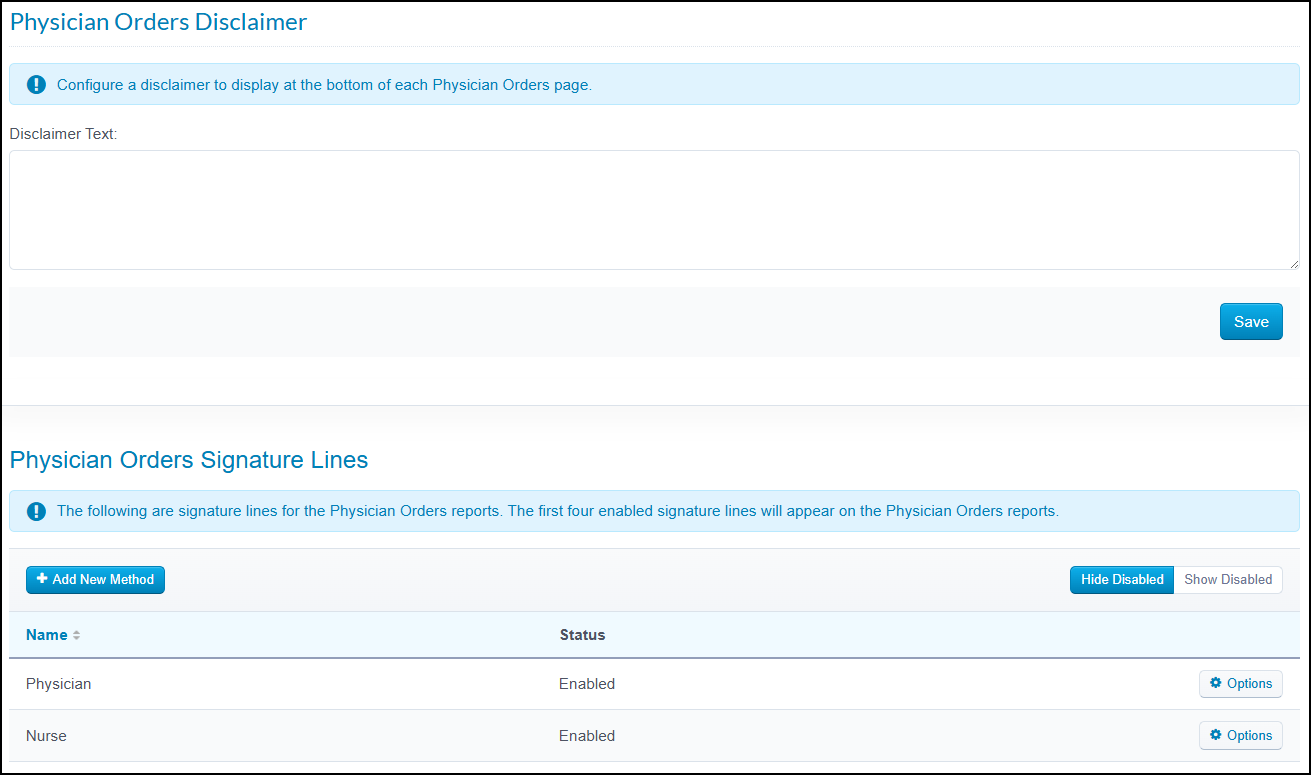Image resolution: width=1311 pixels, height=775 pixels.
Task: Click the Enabled status in the Physician row
Action: point(587,684)
